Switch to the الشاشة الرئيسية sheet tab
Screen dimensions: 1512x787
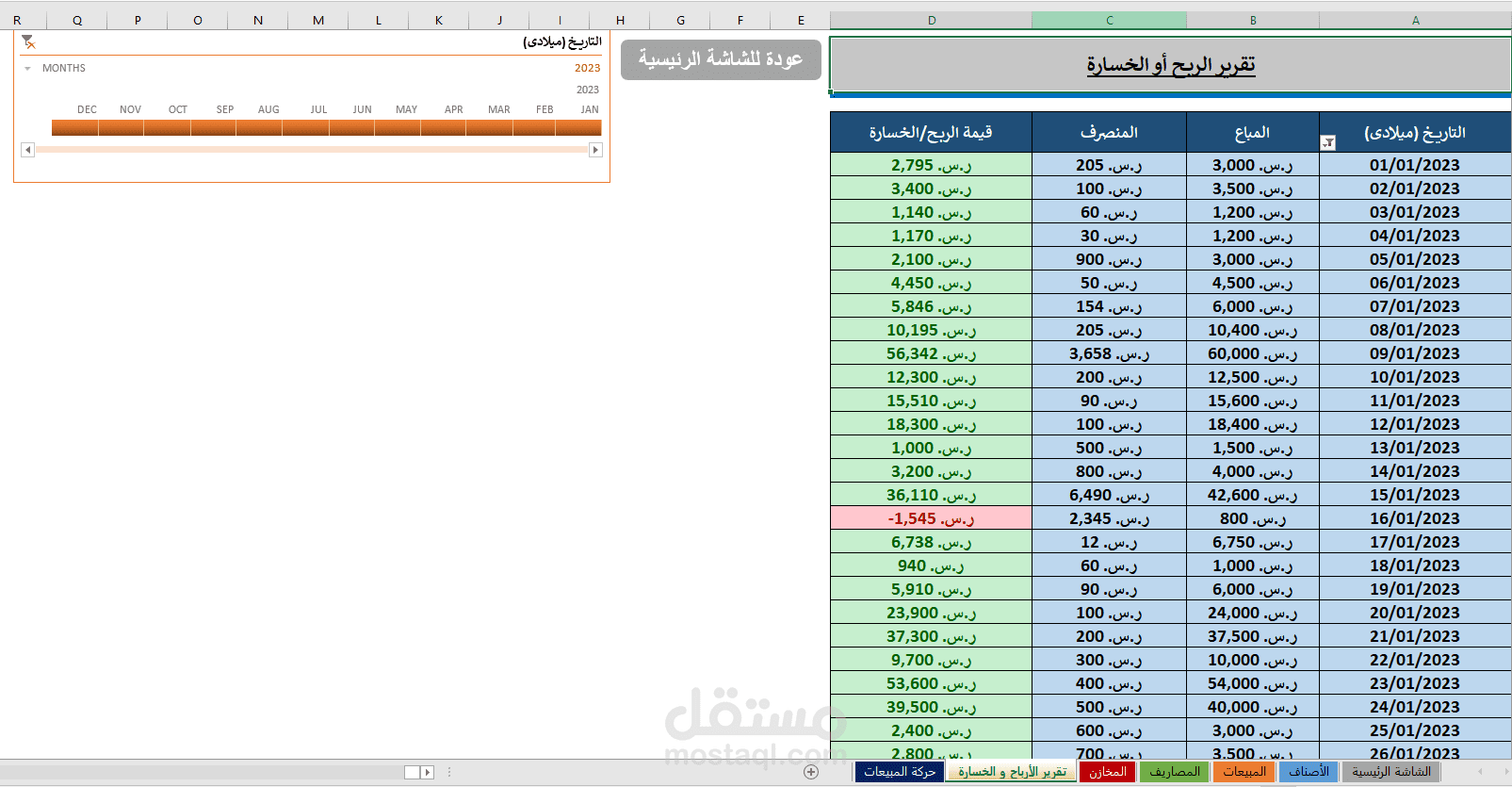pos(1391,772)
